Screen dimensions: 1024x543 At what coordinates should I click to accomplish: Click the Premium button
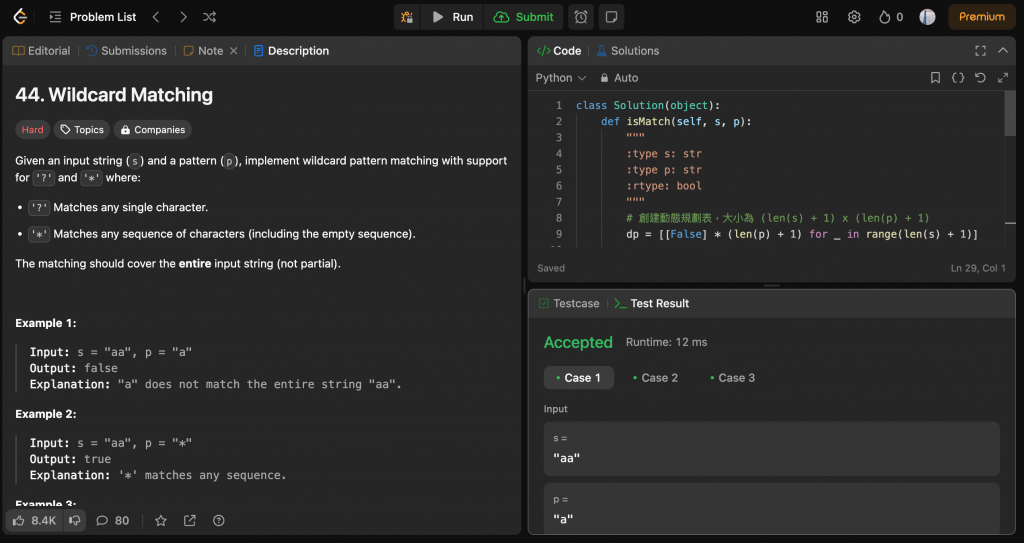tap(982, 17)
